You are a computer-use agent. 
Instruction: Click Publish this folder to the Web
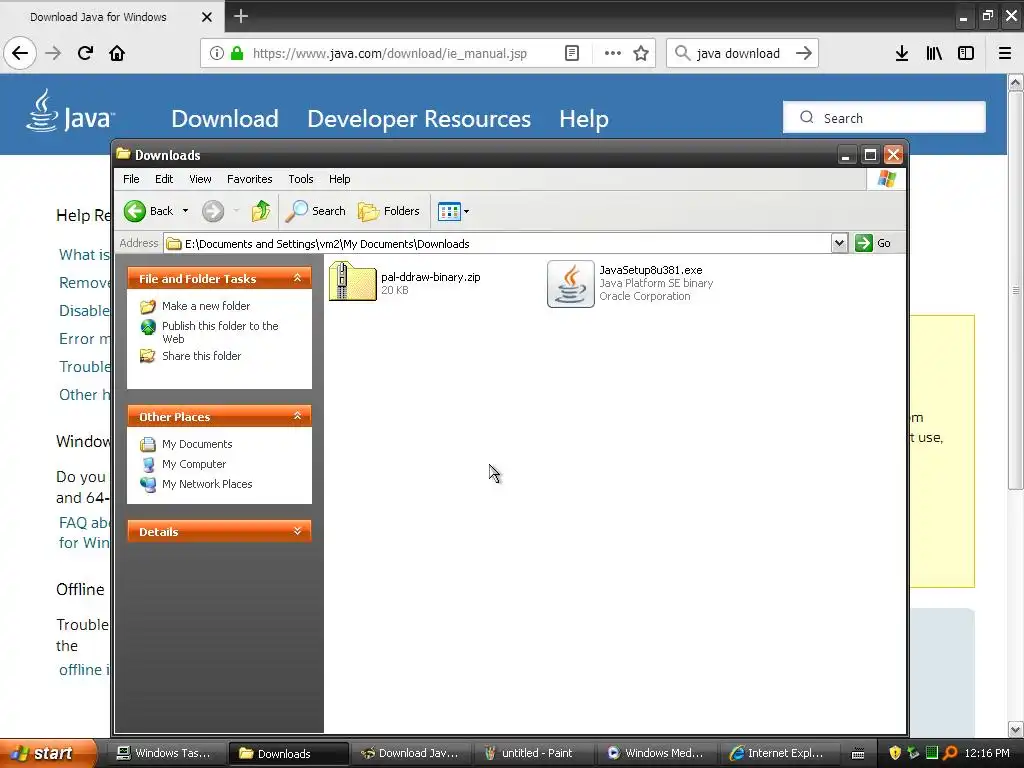pyautogui.click(x=220, y=332)
